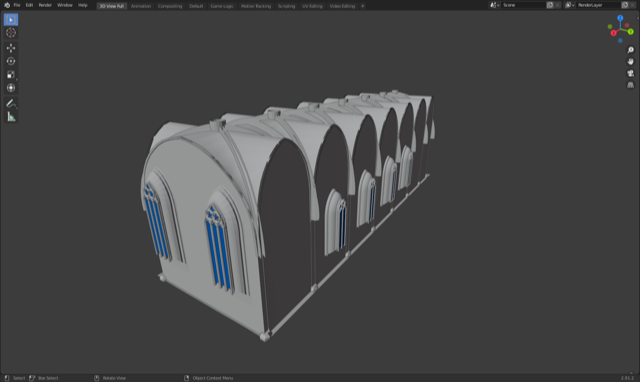Screen dimensions: 640x382
Task: Click the Rotate View hint in status bar
Action: tap(114, 378)
